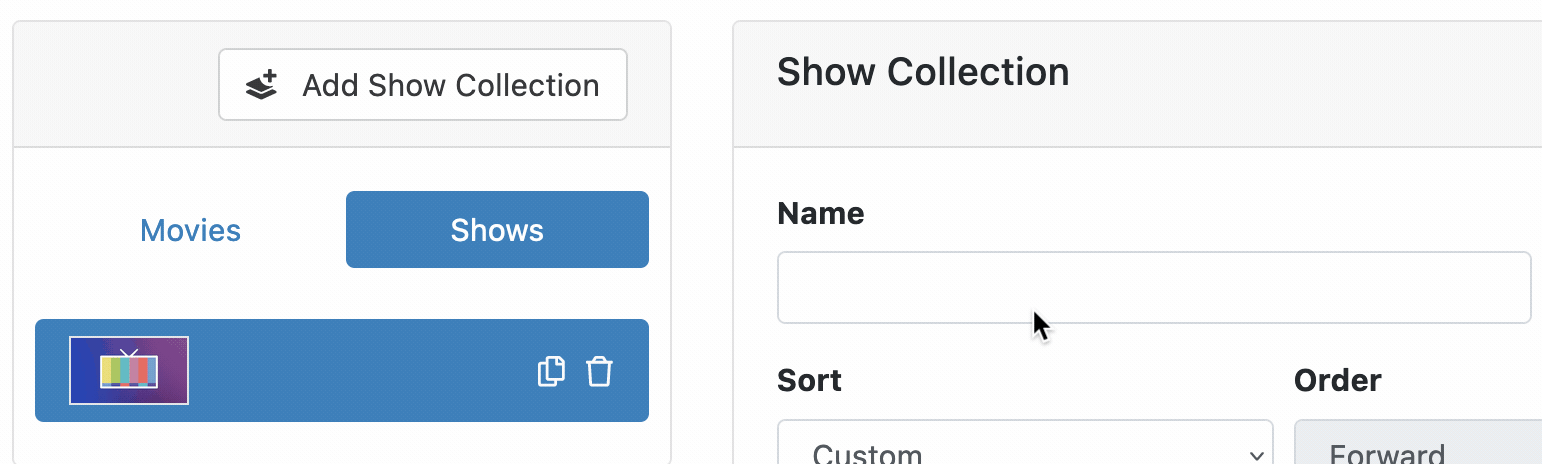
Task: Click the Order field label
Action: [x=1338, y=380]
